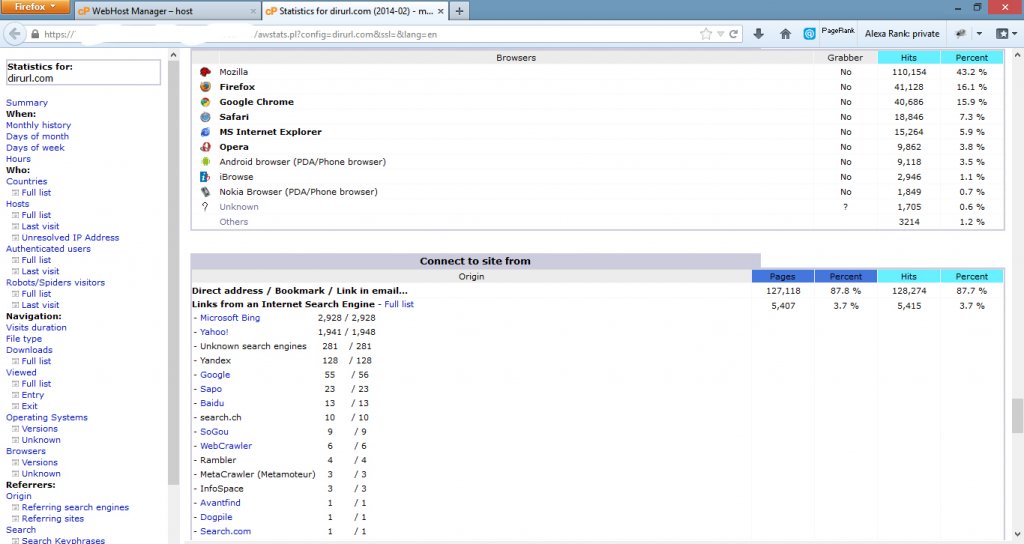Open the Exit pages link

tap(29, 406)
